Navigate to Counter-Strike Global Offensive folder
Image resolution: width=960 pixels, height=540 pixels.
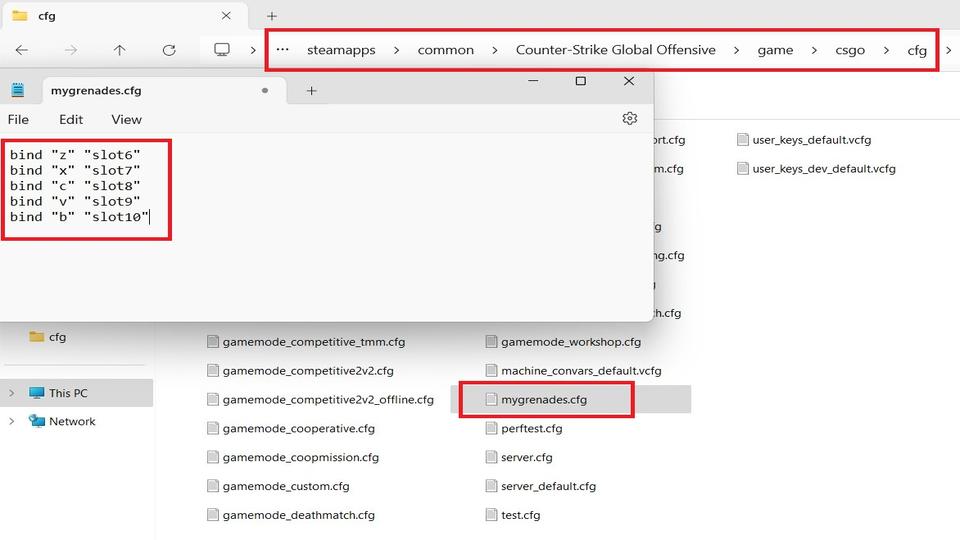615,50
